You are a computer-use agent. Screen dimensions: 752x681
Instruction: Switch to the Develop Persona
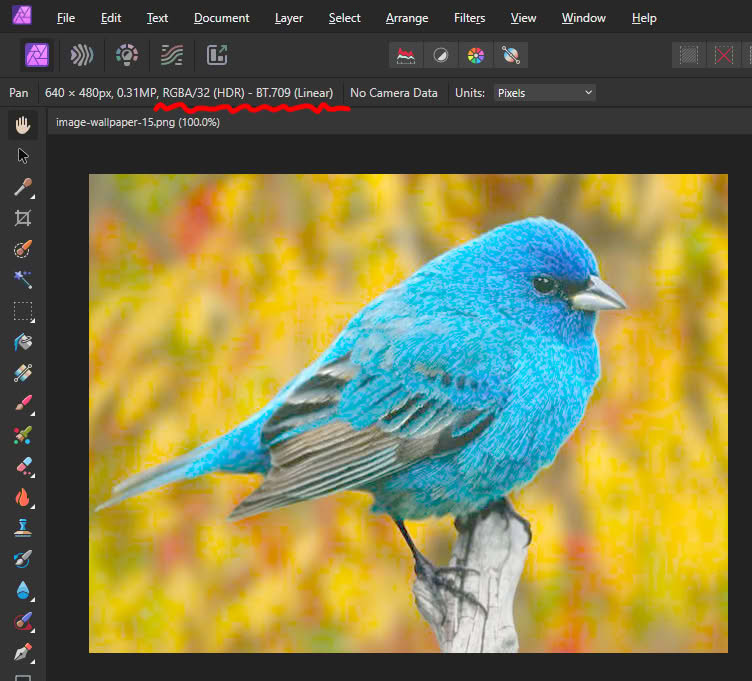[126, 55]
